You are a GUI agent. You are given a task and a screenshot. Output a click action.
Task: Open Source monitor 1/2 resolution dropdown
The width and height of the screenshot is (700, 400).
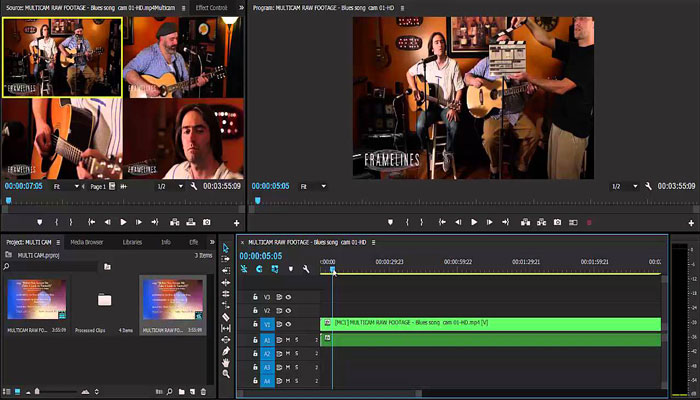(x=170, y=186)
